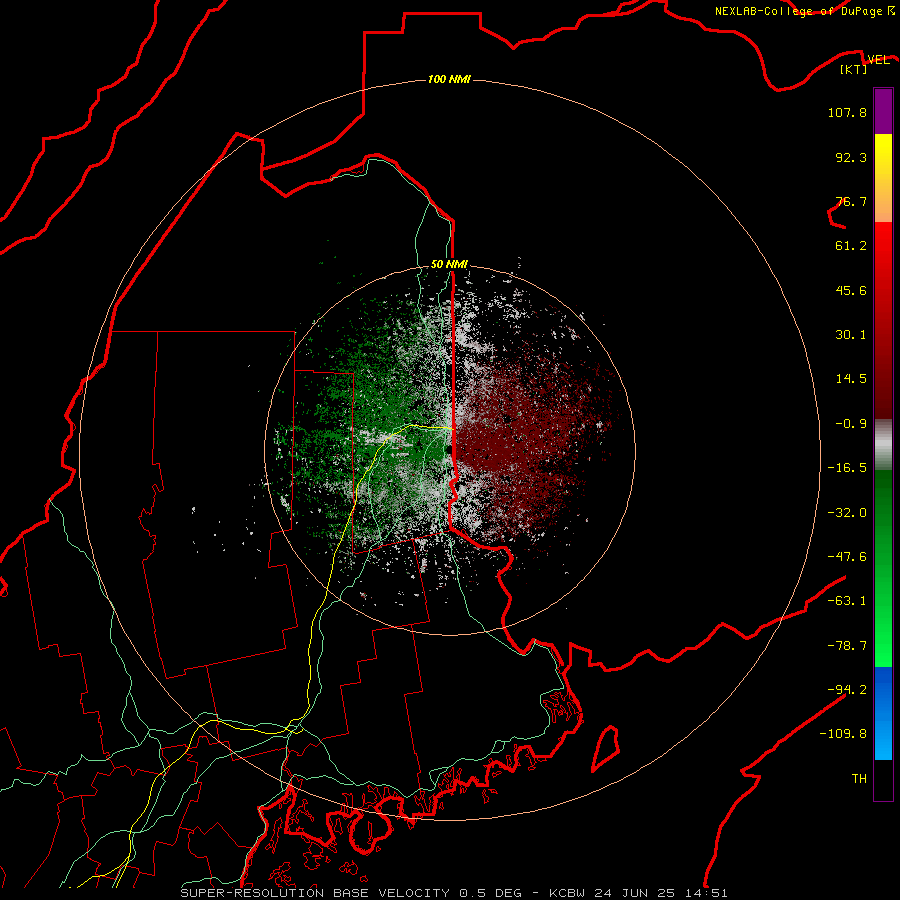Click the blue segment of color bar
The image size is (900, 900).
(x=883, y=713)
